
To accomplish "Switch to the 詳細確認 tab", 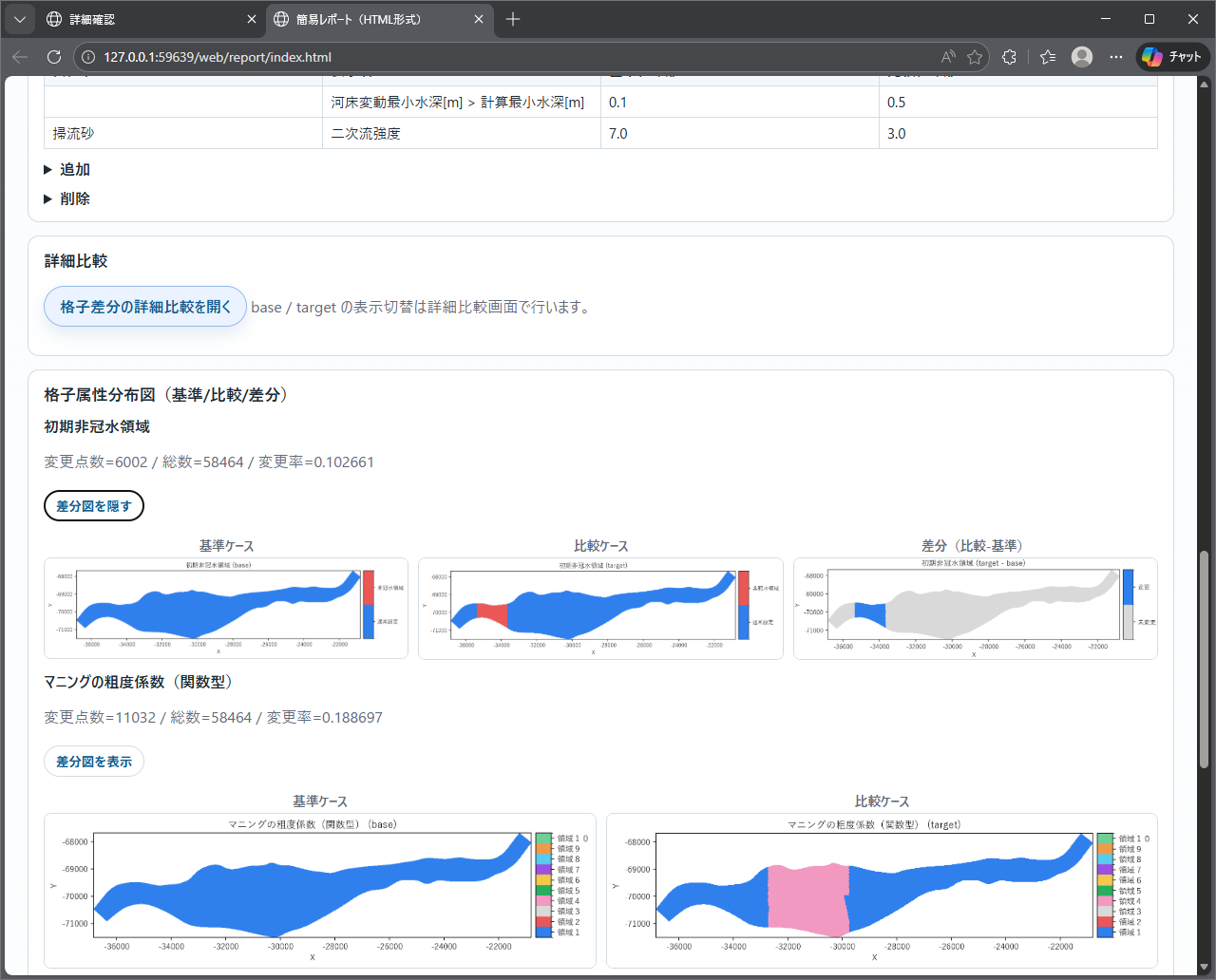I will pyautogui.click(x=142, y=19).
